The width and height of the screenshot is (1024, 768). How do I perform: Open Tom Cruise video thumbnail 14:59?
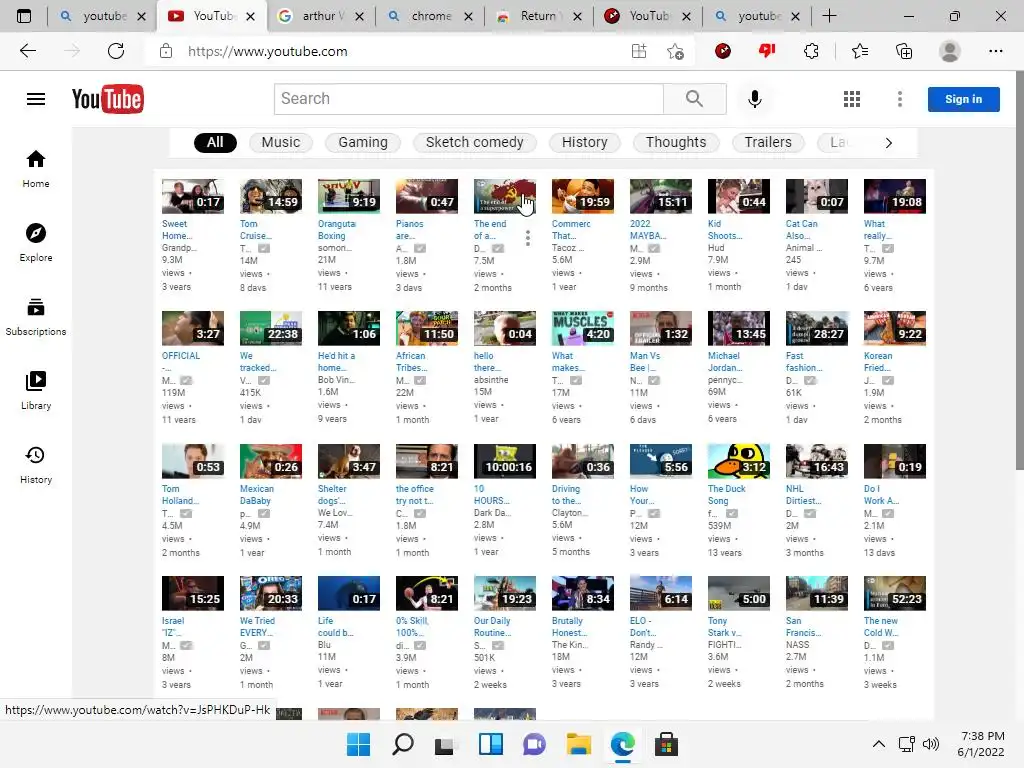pyautogui.click(x=271, y=197)
